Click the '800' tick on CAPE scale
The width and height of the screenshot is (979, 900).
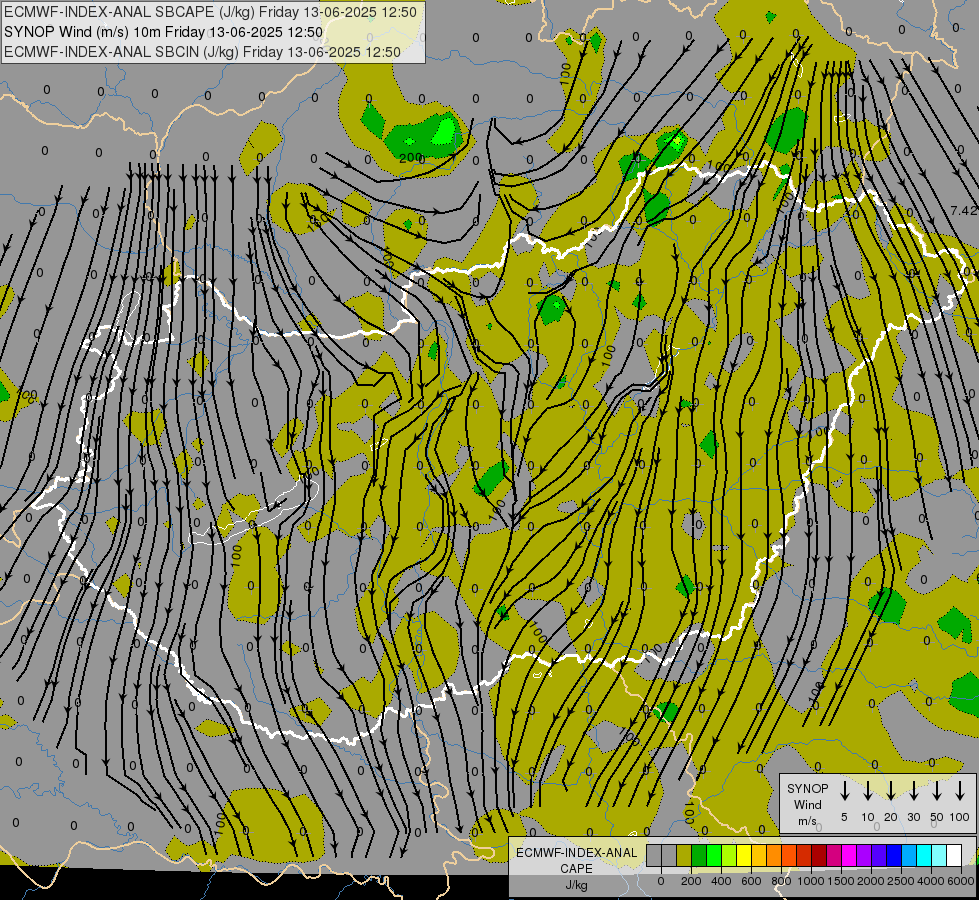(x=781, y=881)
